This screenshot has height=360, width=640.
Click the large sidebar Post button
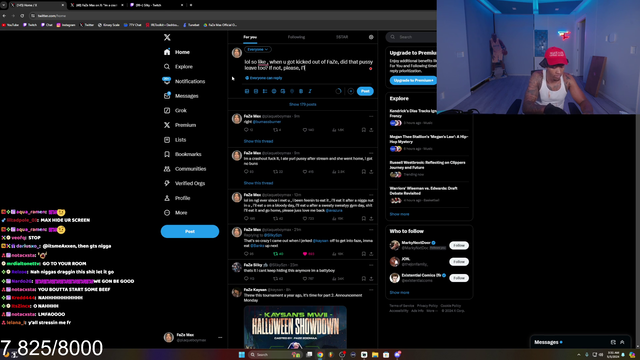pyautogui.click(x=190, y=231)
